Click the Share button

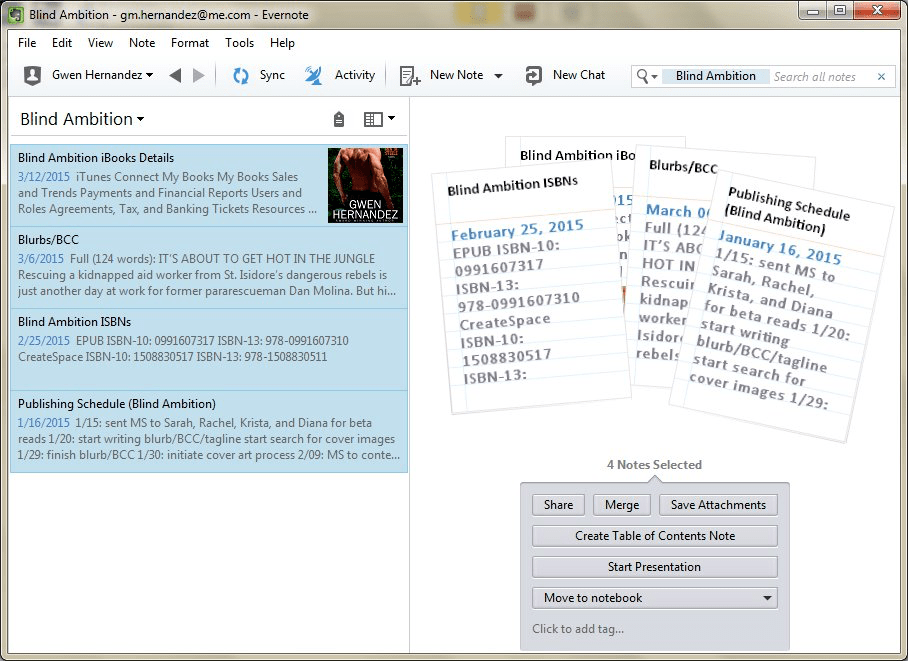558,505
